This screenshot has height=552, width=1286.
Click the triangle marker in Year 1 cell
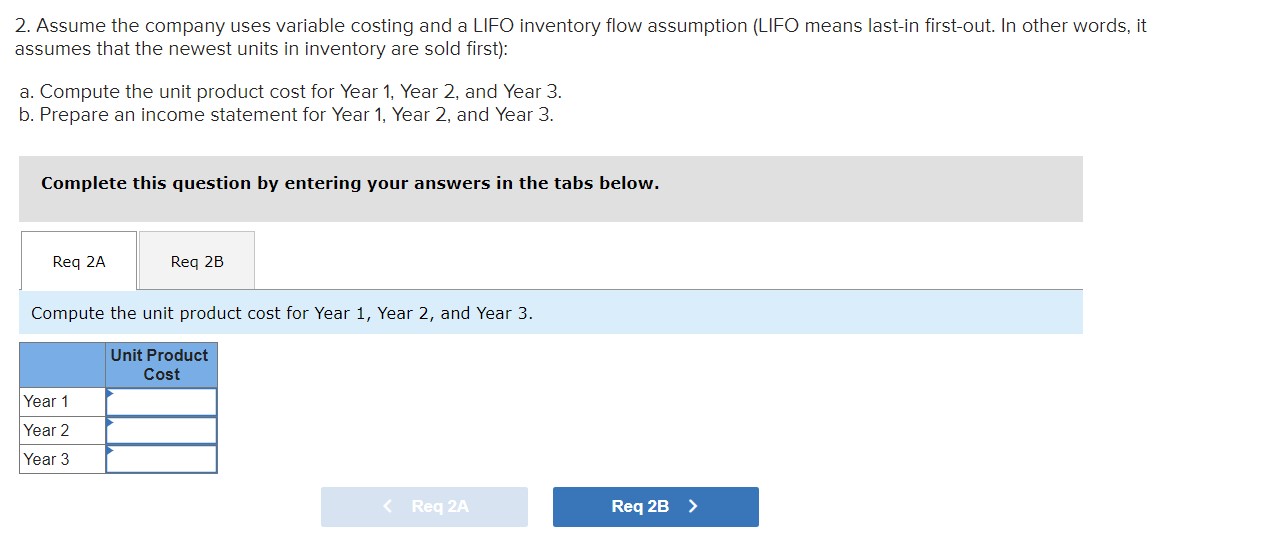[x=110, y=393]
